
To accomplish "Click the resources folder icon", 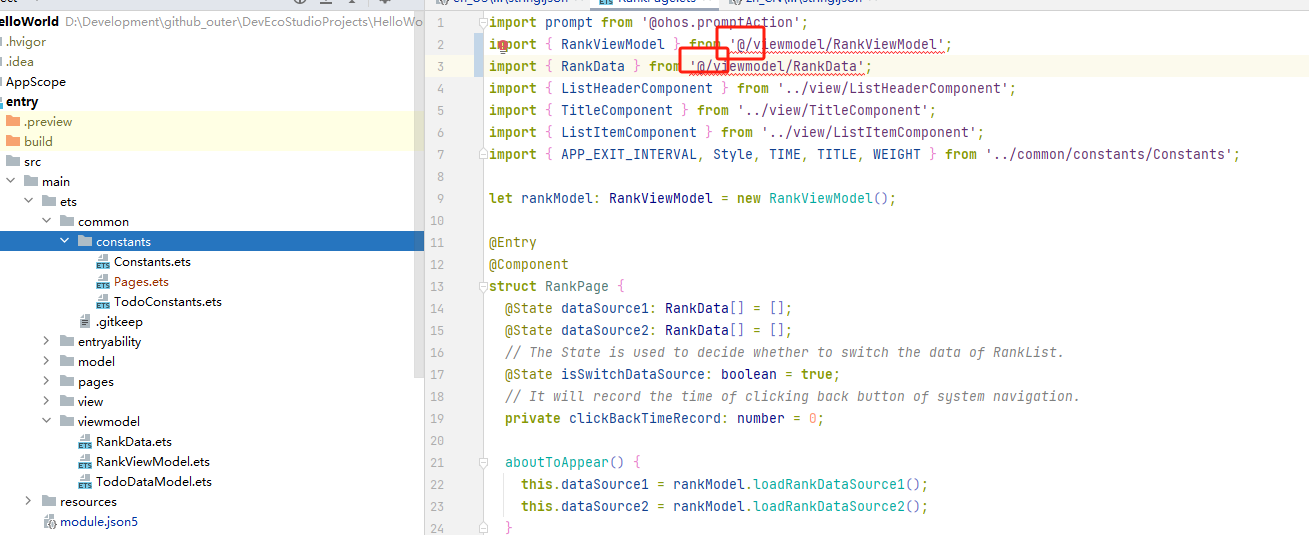I will (49, 502).
